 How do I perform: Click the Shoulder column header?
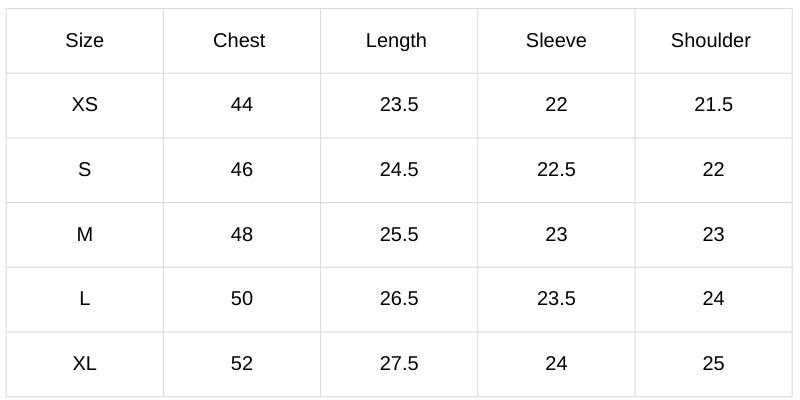coord(711,40)
